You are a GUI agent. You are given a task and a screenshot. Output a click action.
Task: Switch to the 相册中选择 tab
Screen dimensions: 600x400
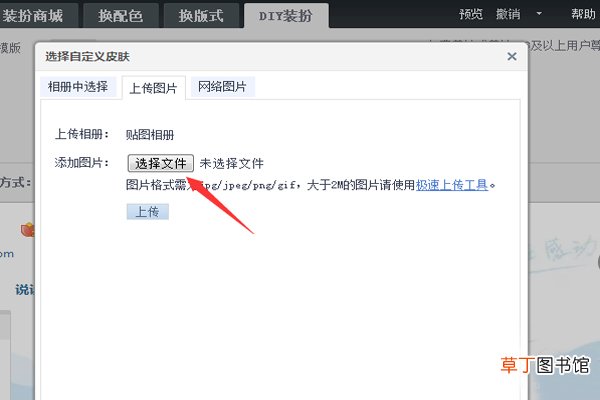pos(78,87)
